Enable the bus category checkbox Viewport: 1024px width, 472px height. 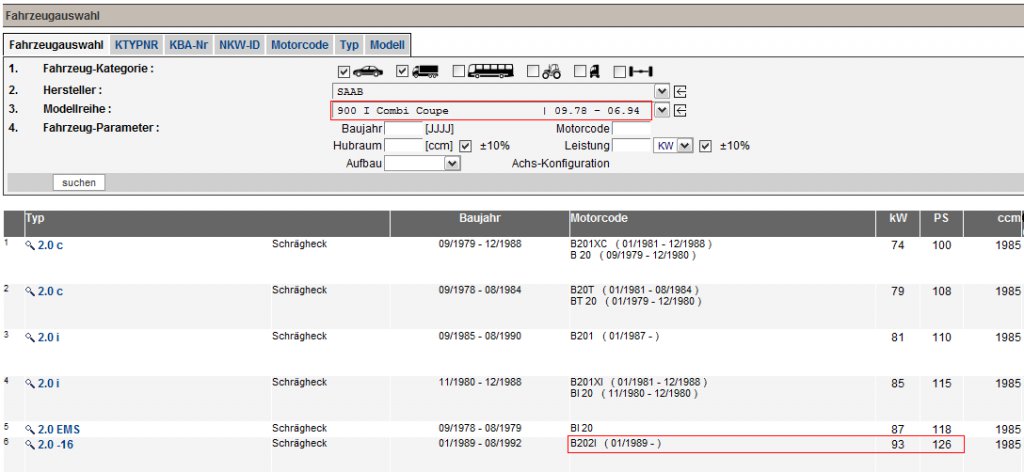click(458, 72)
